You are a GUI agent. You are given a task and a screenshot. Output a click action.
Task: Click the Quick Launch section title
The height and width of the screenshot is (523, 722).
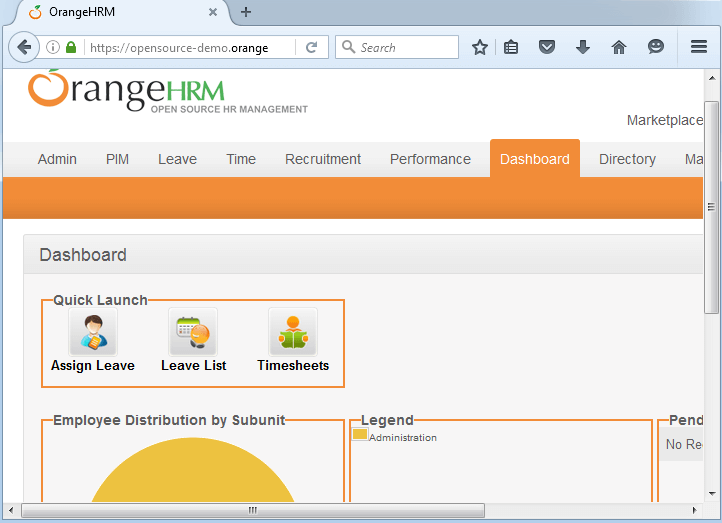pyautogui.click(x=100, y=300)
